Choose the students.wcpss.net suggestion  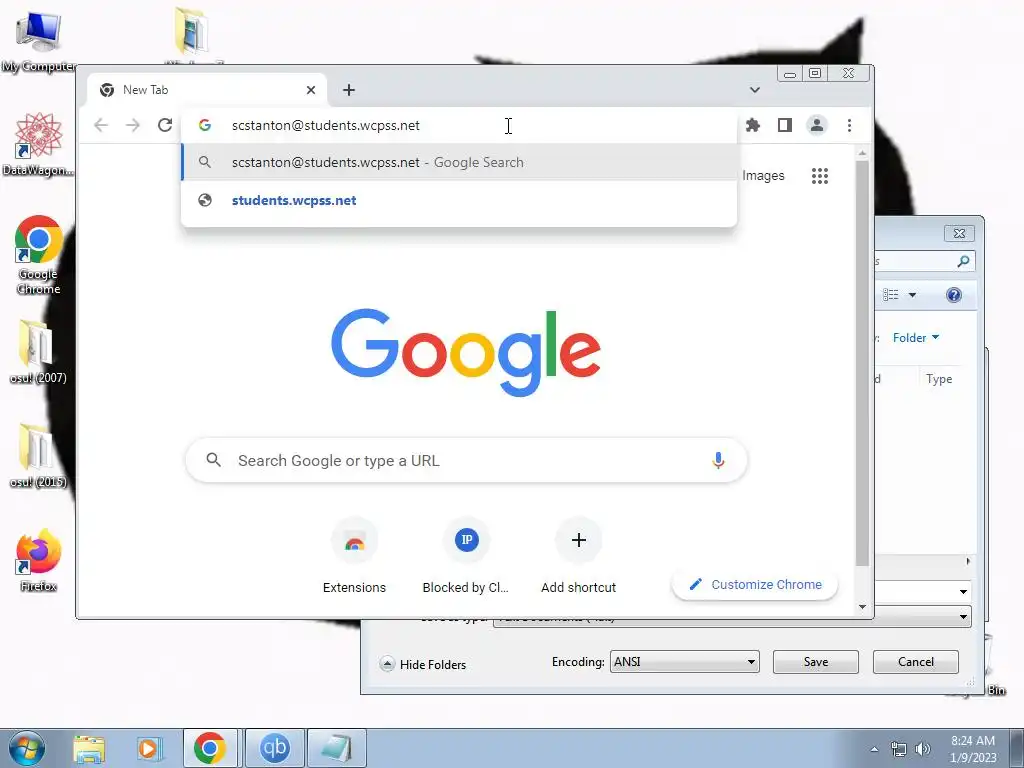coord(459,200)
